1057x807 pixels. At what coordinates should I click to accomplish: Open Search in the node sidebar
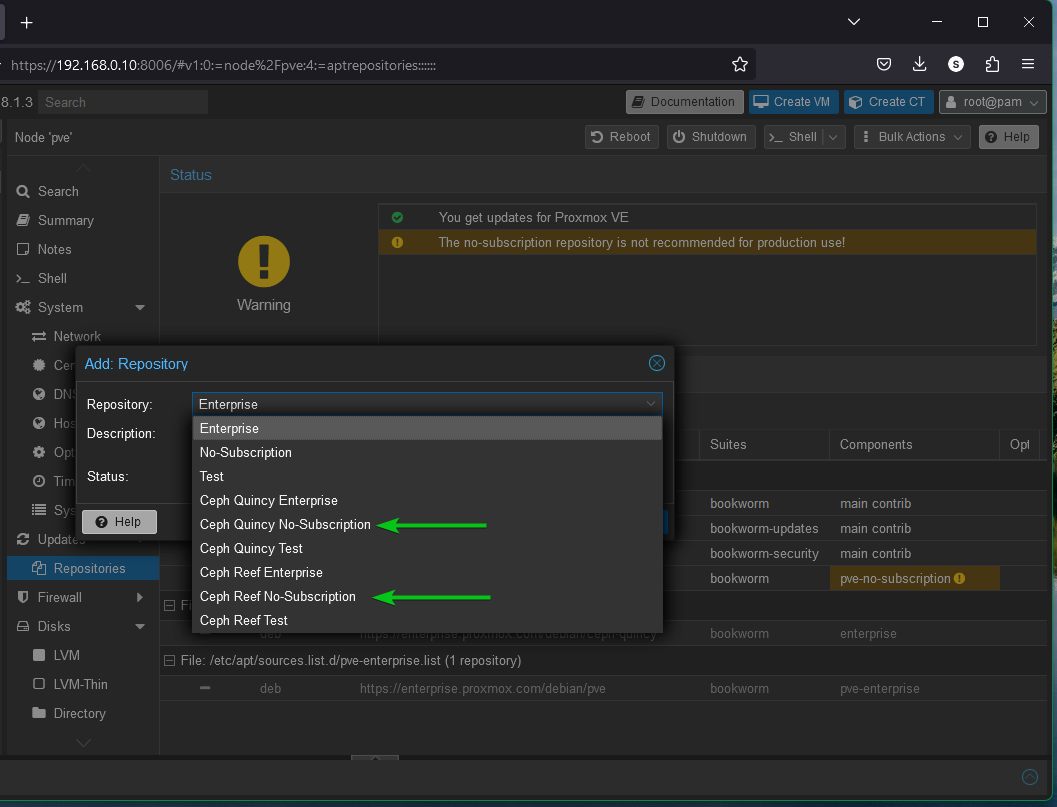pos(58,191)
